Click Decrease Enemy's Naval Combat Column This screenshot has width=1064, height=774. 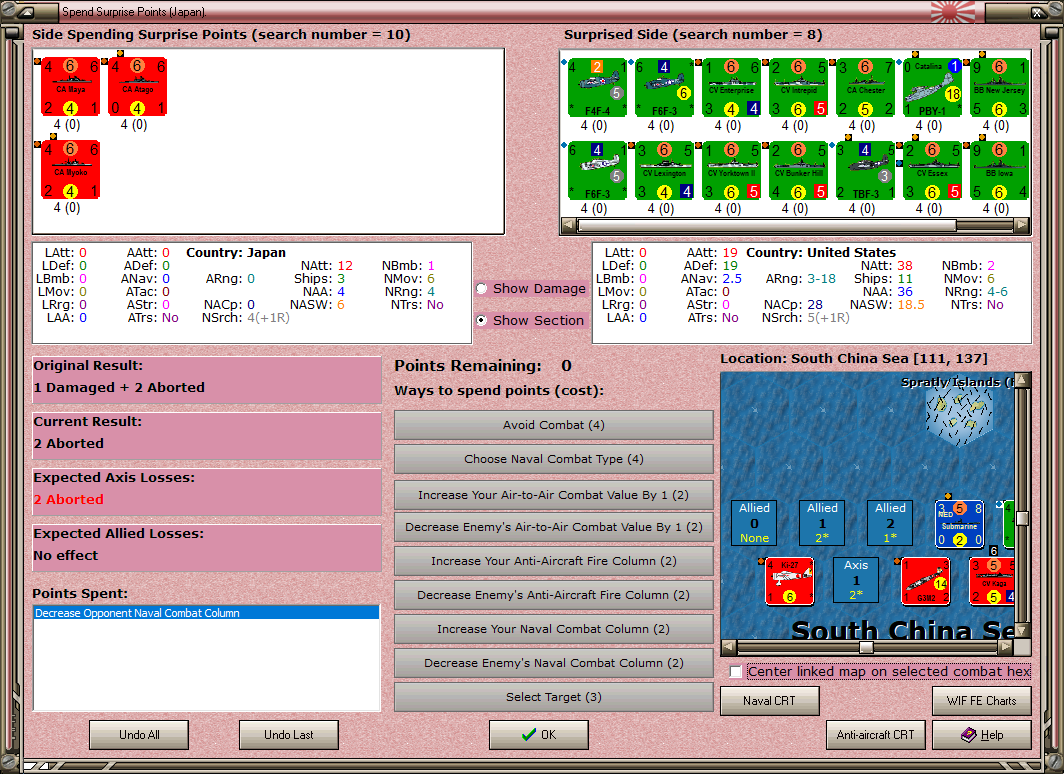[554, 663]
